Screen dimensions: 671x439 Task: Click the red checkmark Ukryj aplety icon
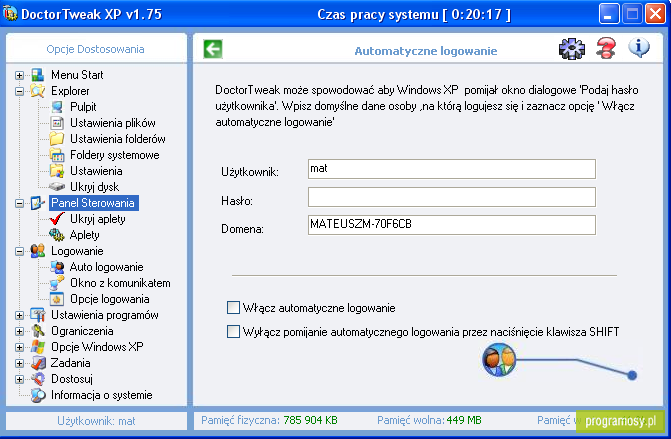point(57,219)
